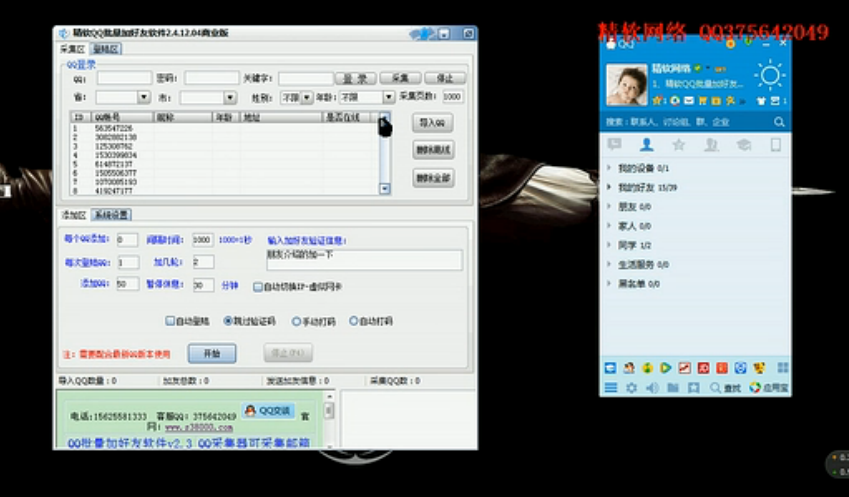Open the mail envelope icon in QQ header
Screen dimensions: 849x497
pyautogui.click(x=688, y=101)
